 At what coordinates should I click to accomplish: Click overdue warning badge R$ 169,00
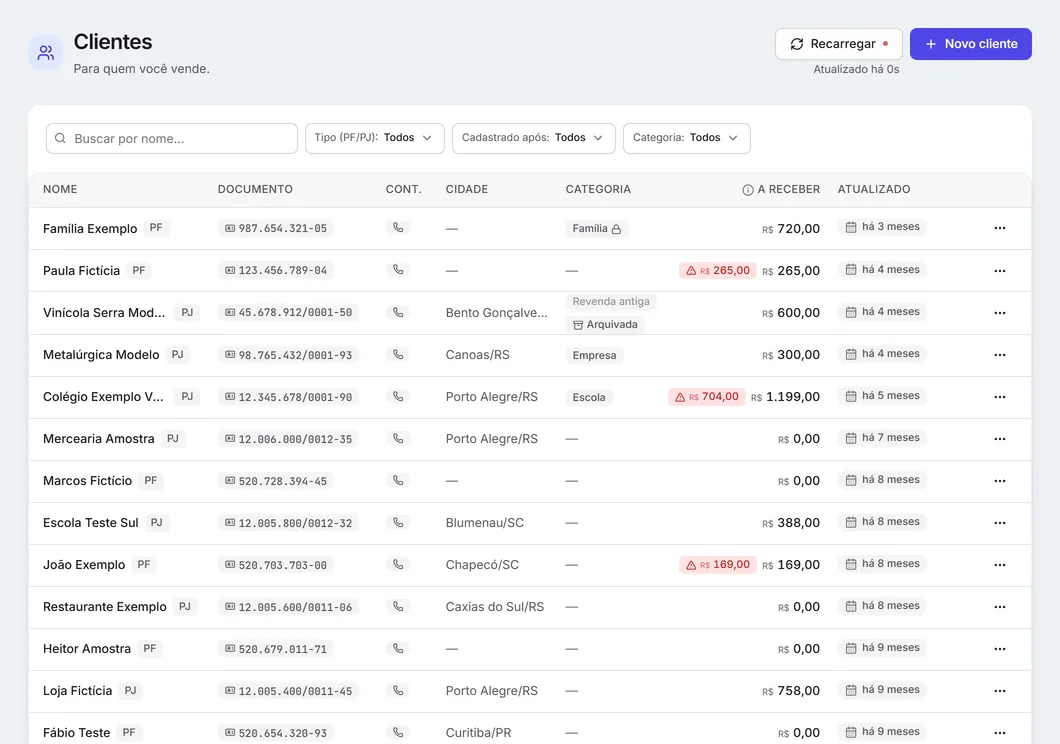coord(717,564)
